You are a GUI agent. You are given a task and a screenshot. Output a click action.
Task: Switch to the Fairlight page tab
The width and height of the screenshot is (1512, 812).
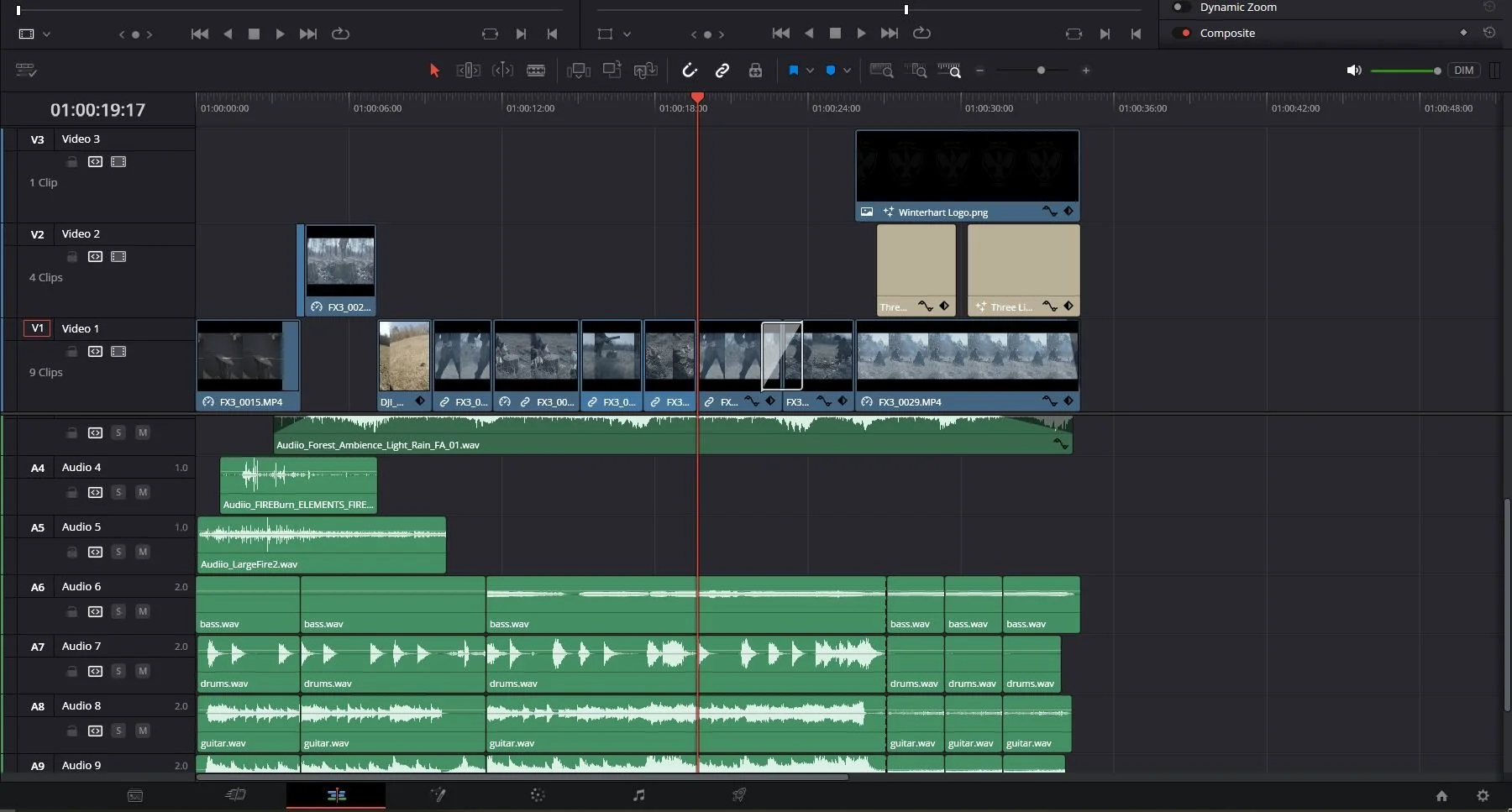point(638,795)
